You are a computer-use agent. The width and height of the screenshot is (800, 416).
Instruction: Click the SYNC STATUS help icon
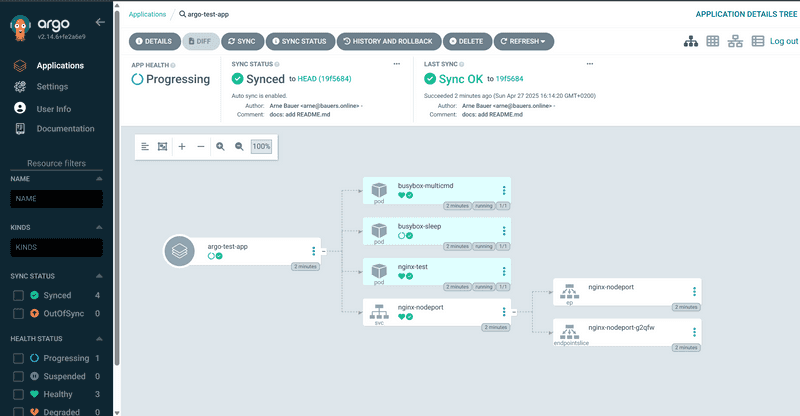tap(277, 64)
